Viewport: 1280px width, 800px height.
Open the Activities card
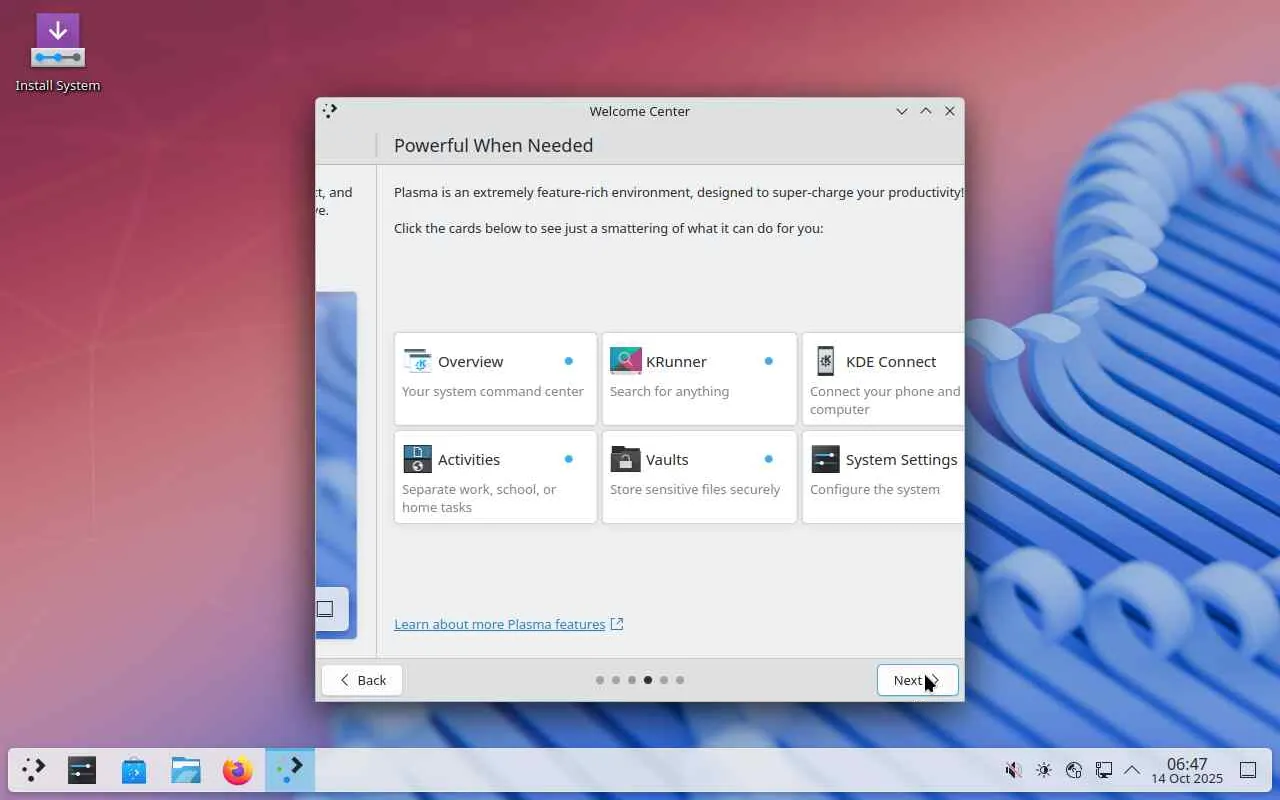pyautogui.click(x=495, y=477)
